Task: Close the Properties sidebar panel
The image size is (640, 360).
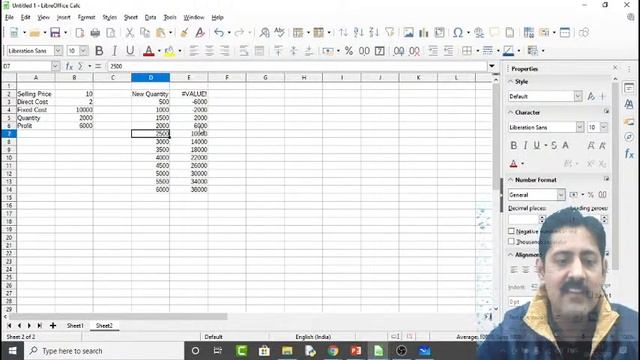Action: pos(615,68)
